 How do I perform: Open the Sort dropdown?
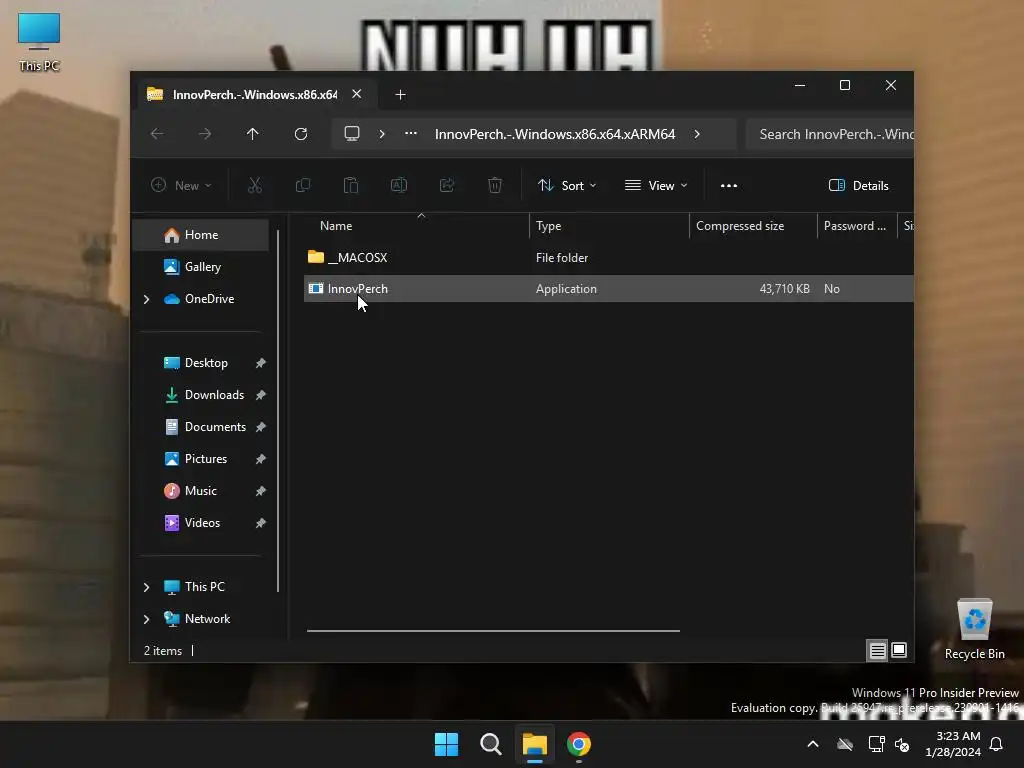pyautogui.click(x=567, y=185)
